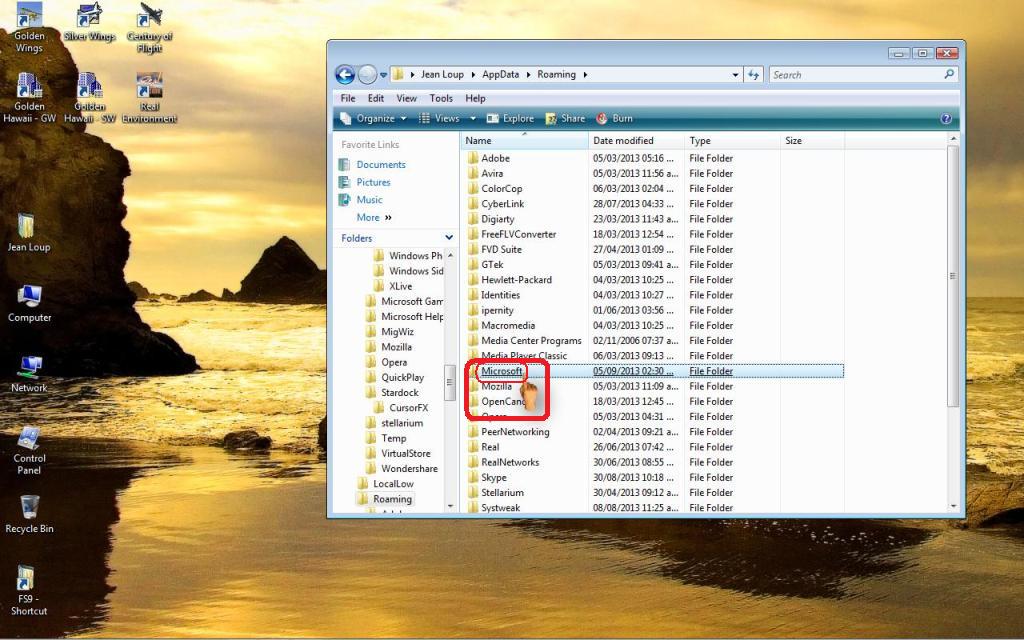Sort by Size column header
1024x640 pixels.
(812, 140)
